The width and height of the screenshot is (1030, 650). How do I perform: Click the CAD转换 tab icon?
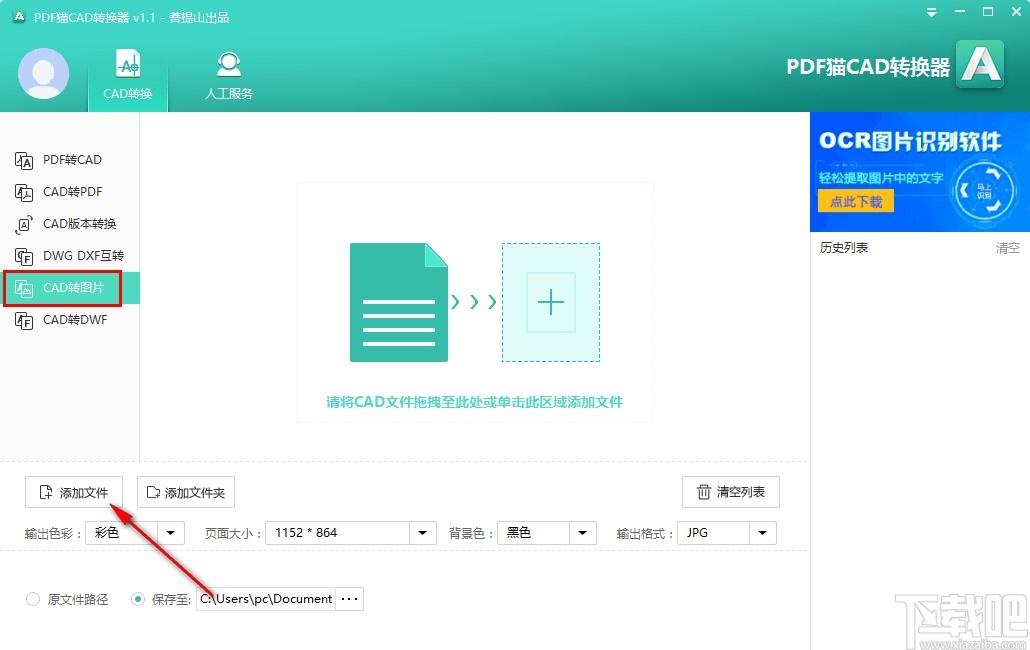pos(128,64)
